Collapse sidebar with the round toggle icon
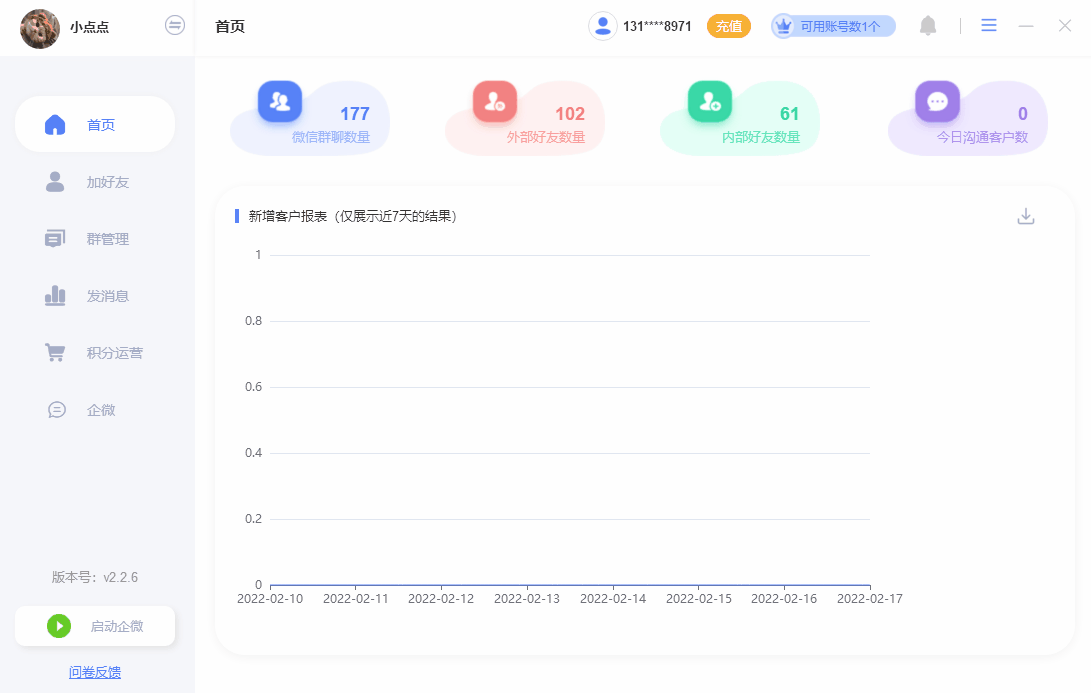This screenshot has width=1091, height=693. click(175, 26)
